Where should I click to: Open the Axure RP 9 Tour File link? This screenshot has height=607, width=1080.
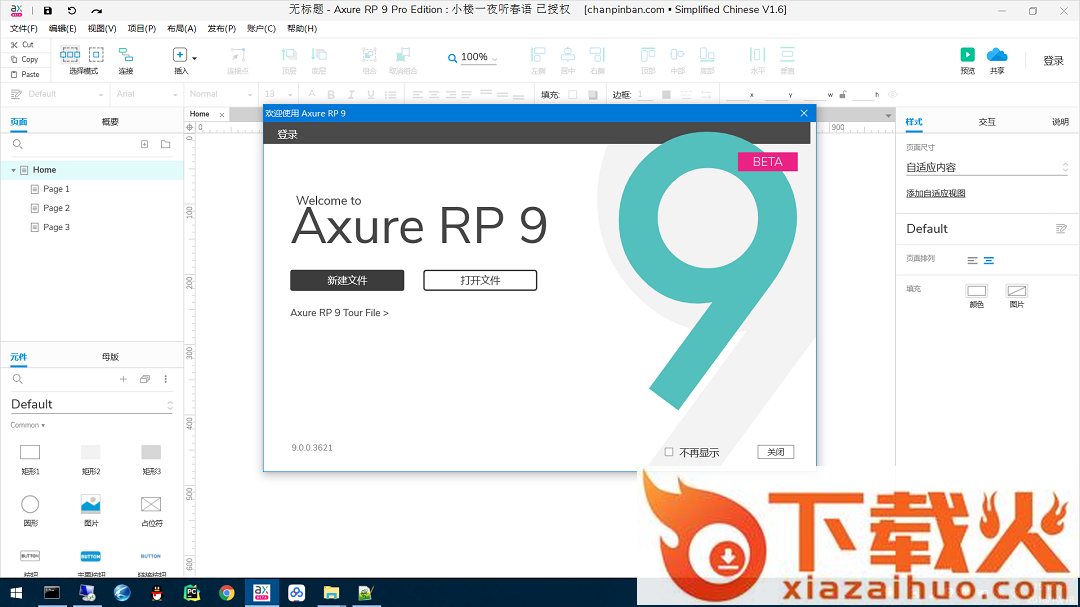coord(340,313)
